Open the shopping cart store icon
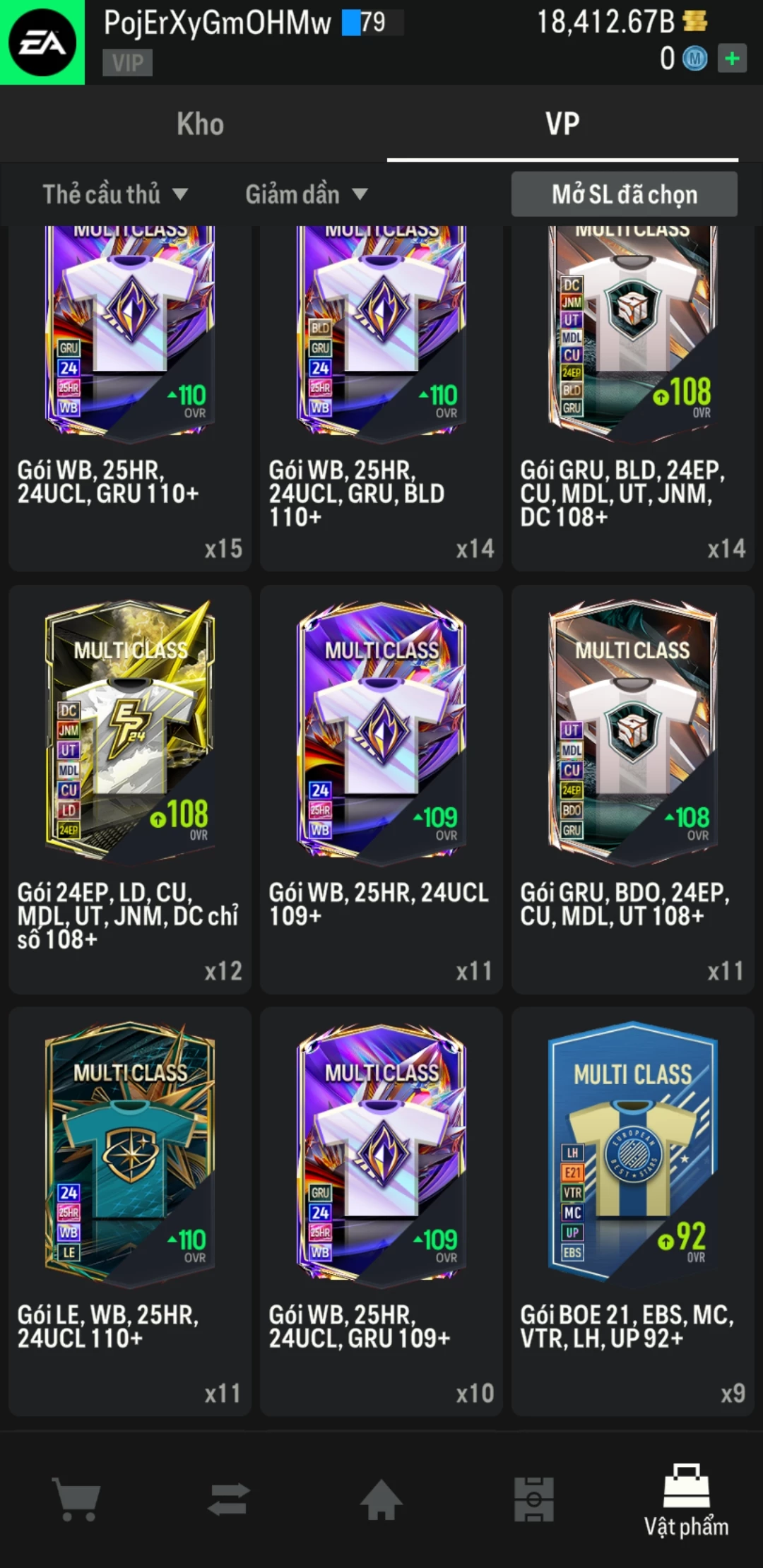 76,1499
